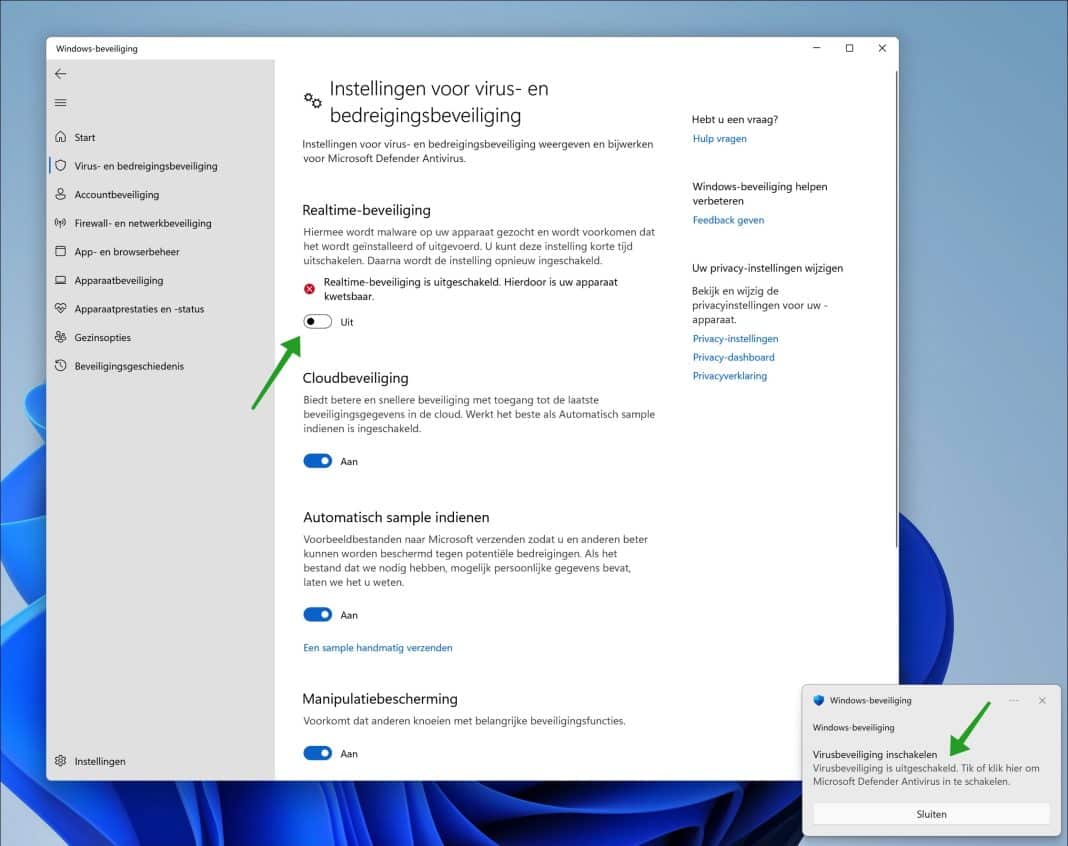Screen dimensions: 1068x846
Task: Turn off Automatisch sample indienen
Action: [317, 614]
